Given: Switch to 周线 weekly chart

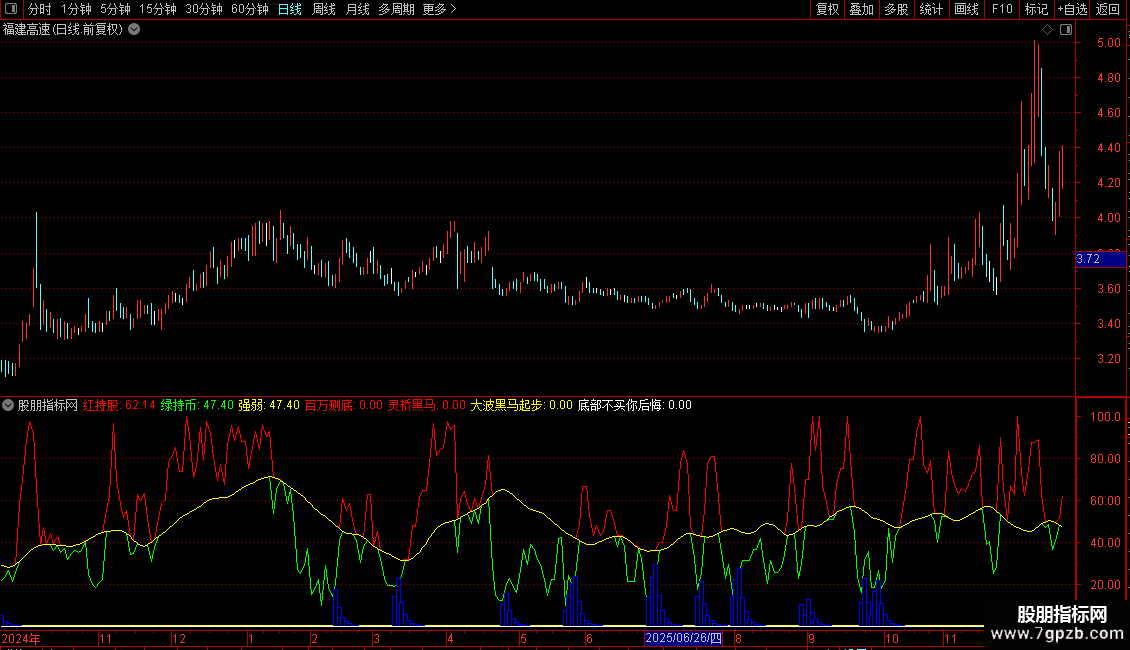Looking at the screenshot, I should pos(324,9).
